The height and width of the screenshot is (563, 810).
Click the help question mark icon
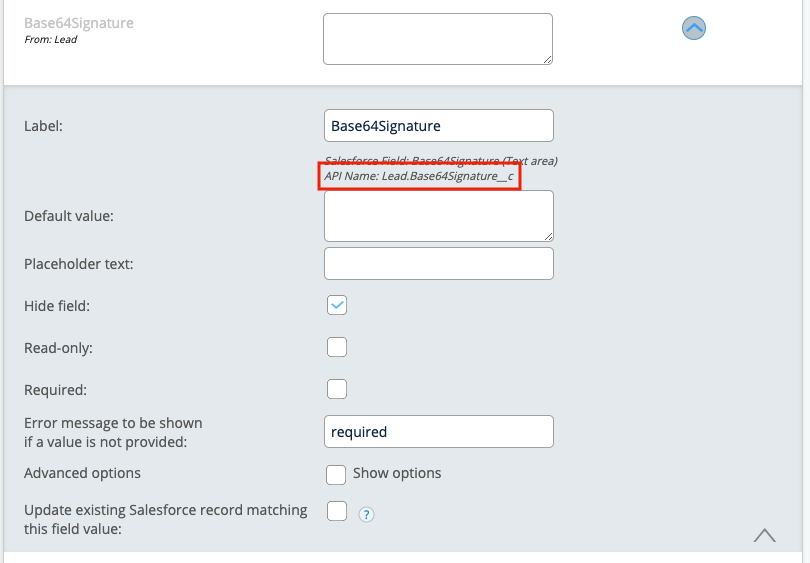pos(366,515)
